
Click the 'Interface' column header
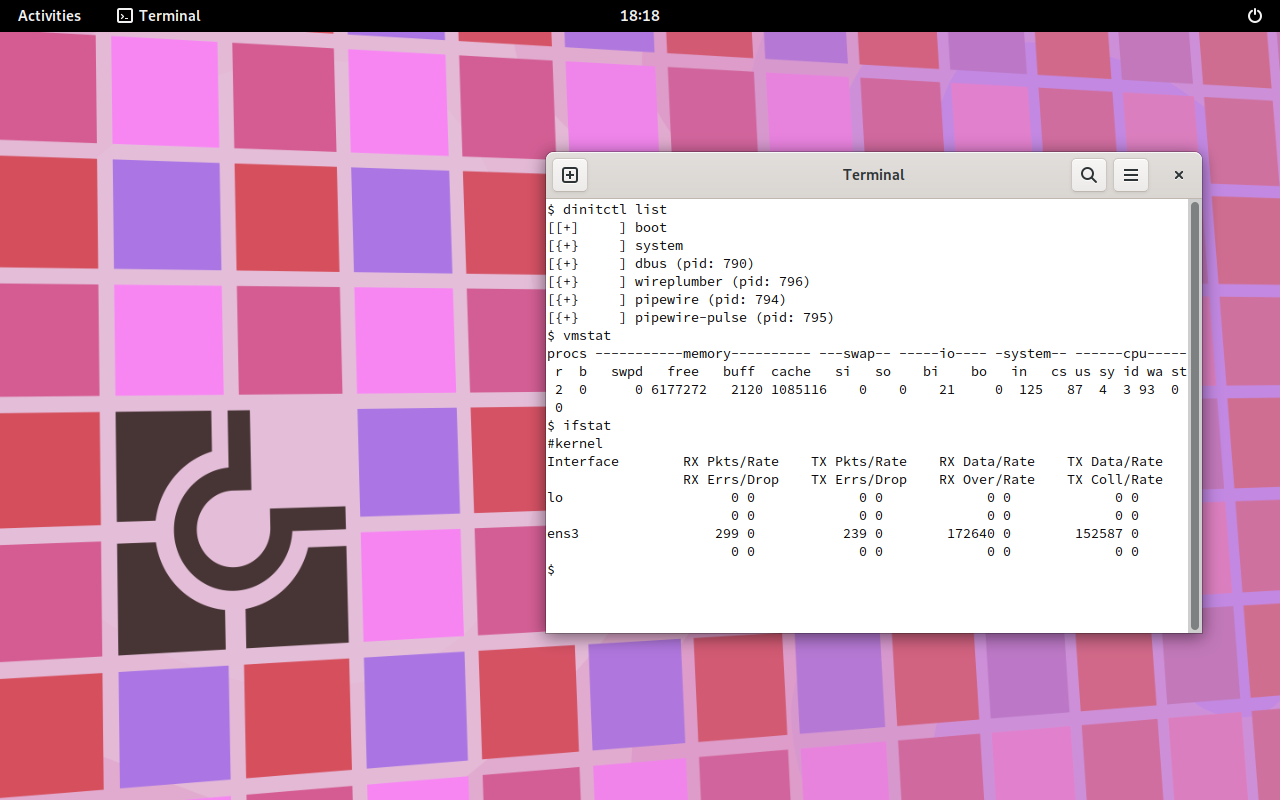[583, 462]
